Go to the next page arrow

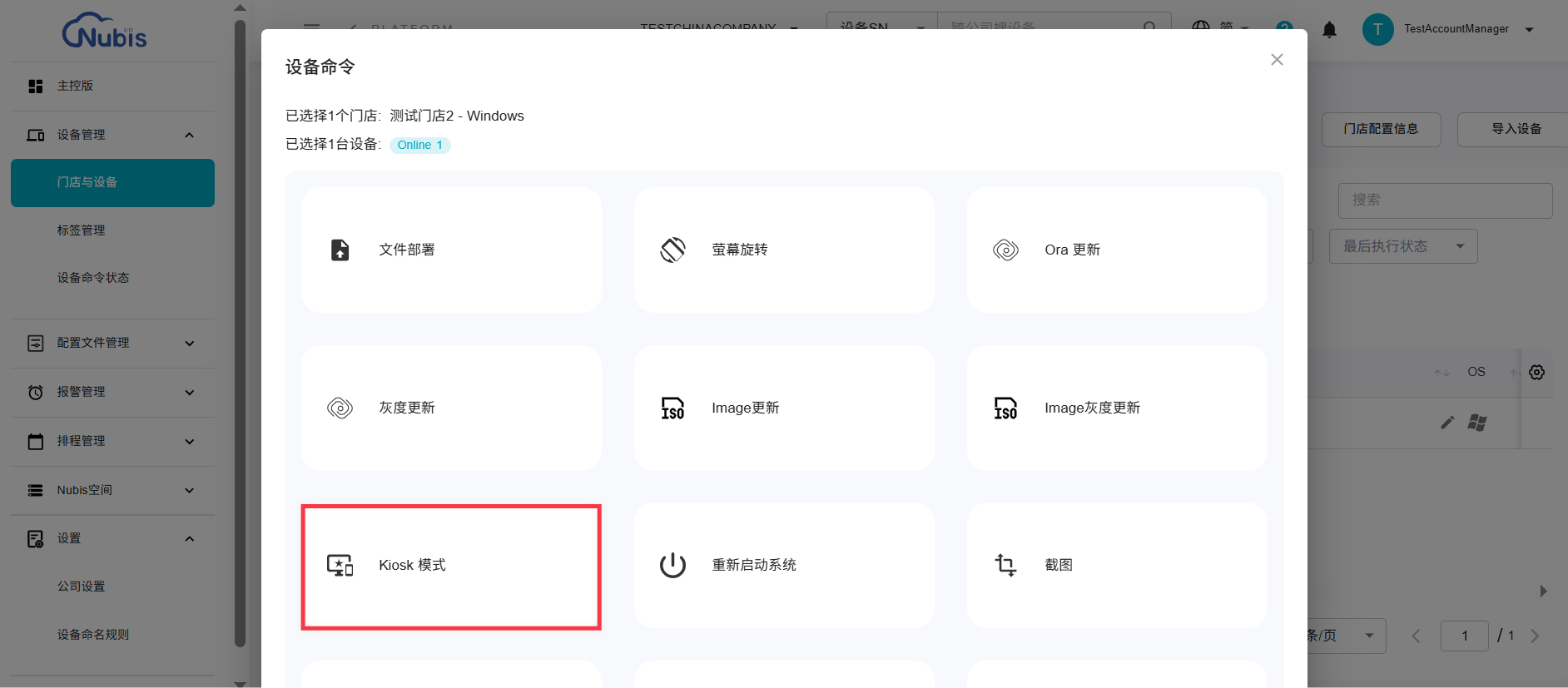pos(1536,636)
